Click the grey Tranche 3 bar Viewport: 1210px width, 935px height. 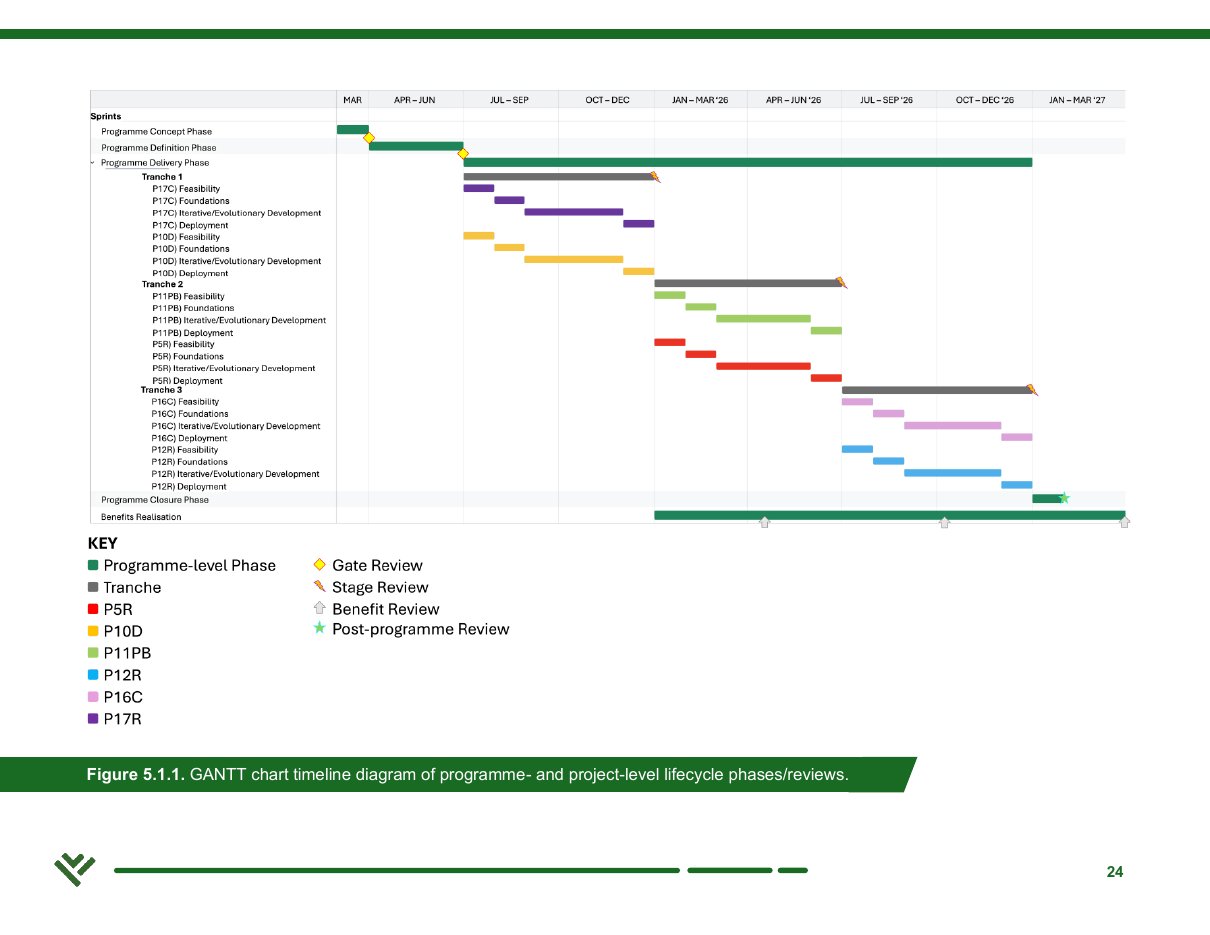[x=937, y=390]
